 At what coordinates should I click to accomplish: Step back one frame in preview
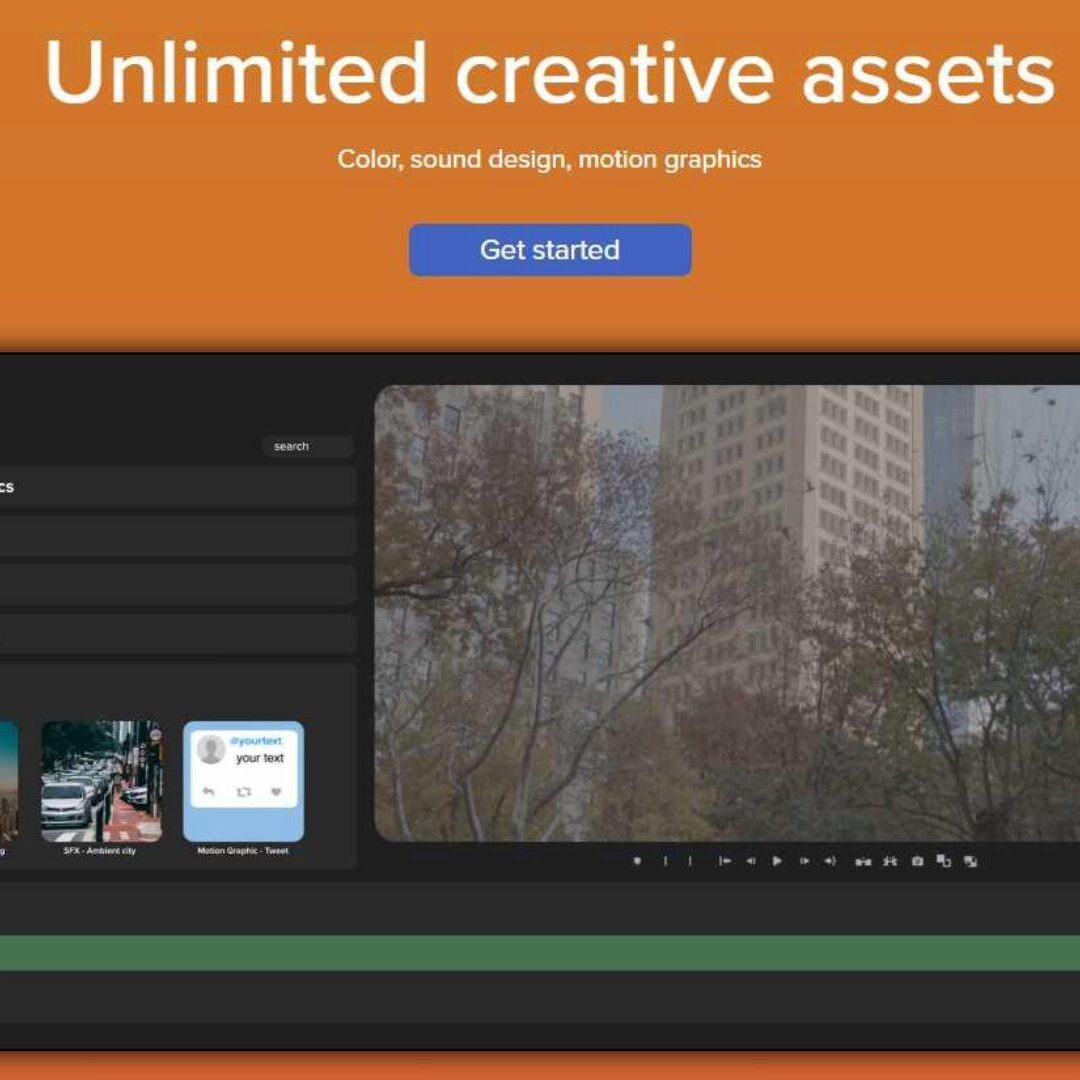tap(750, 861)
